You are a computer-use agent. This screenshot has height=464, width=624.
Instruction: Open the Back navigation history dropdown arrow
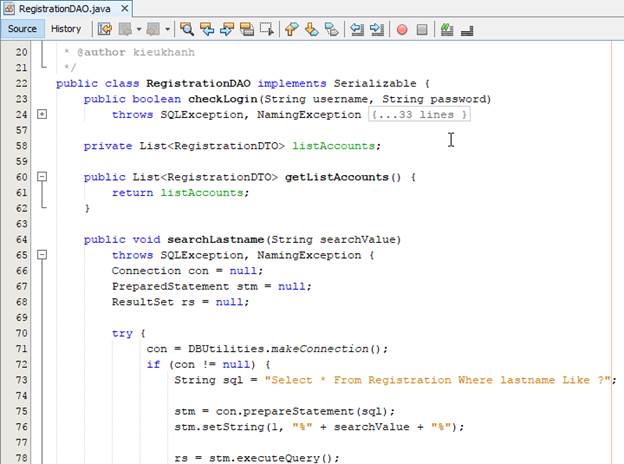coord(139,29)
